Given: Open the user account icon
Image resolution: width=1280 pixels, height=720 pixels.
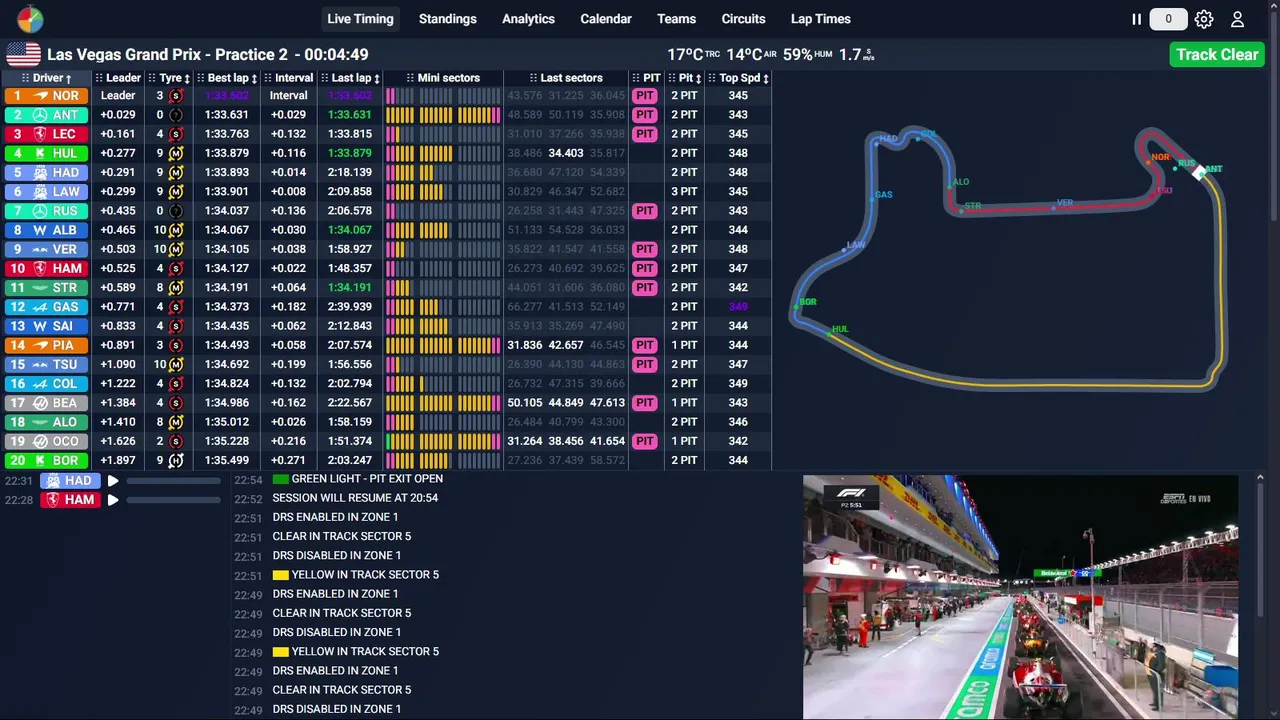Looking at the screenshot, I should click(x=1237, y=19).
